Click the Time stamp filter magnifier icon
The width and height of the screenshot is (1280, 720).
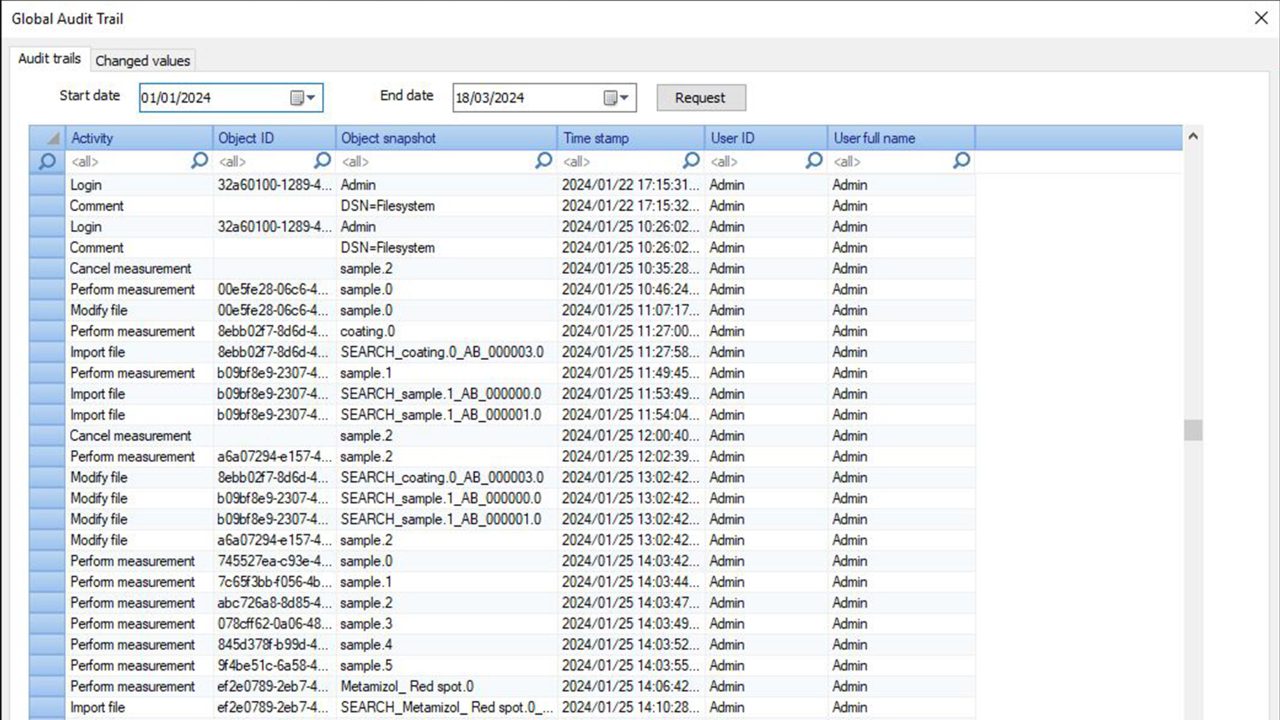tap(691, 160)
